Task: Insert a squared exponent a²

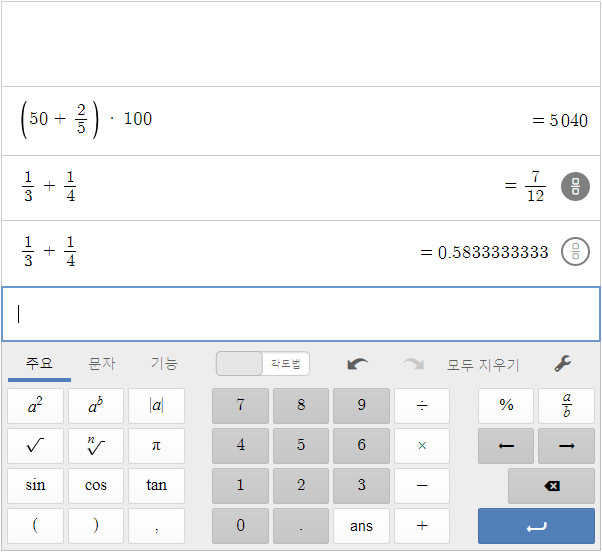Action: coord(35,406)
